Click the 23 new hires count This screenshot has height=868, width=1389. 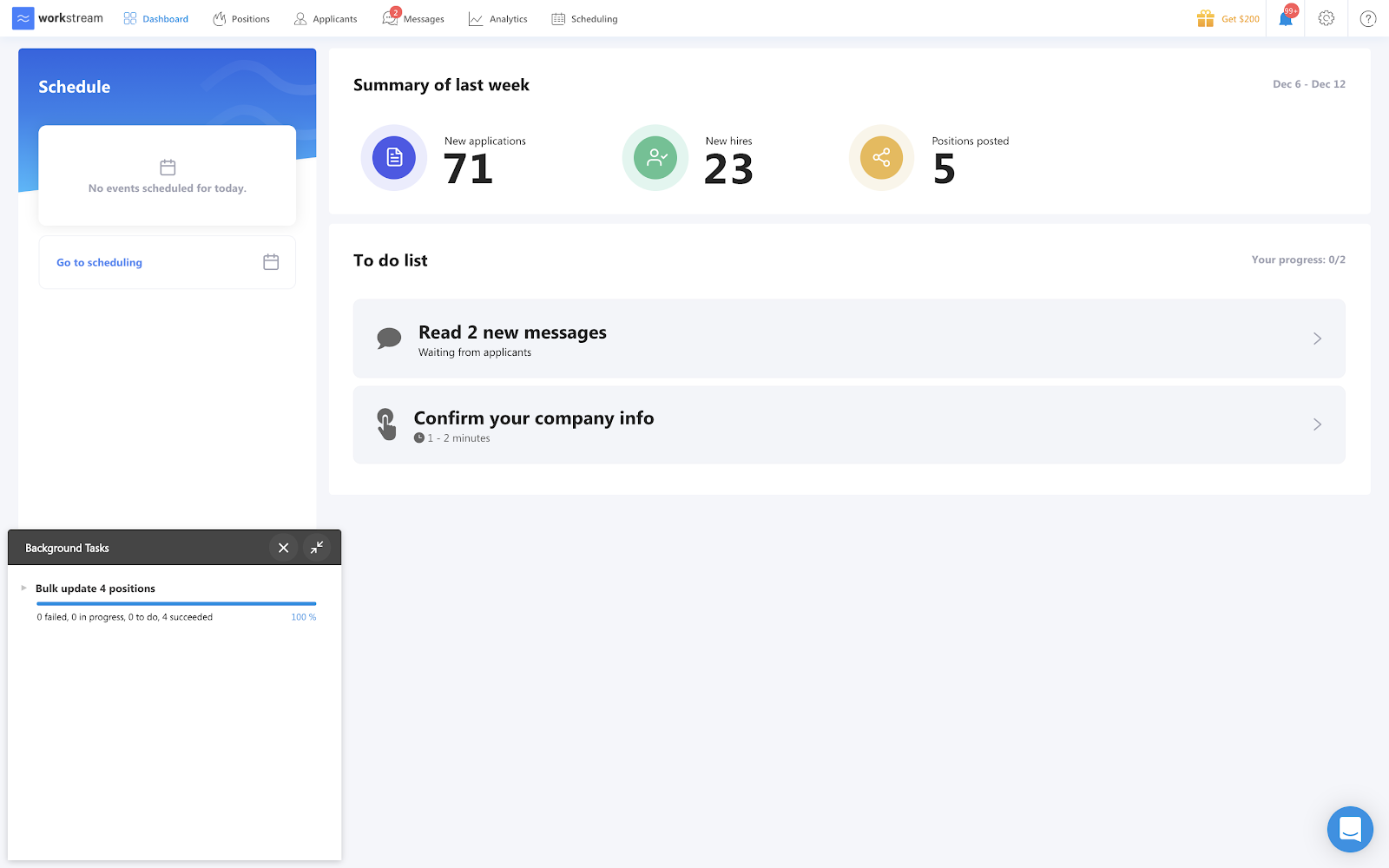[x=728, y=168]
